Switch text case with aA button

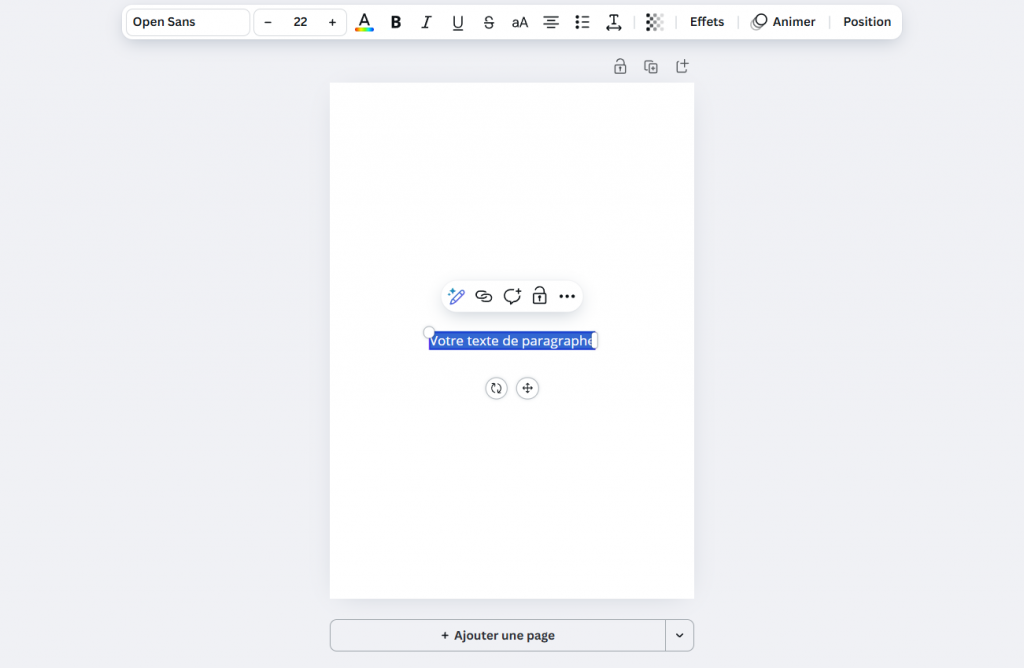pyautogui.click(x=520, y=22)
